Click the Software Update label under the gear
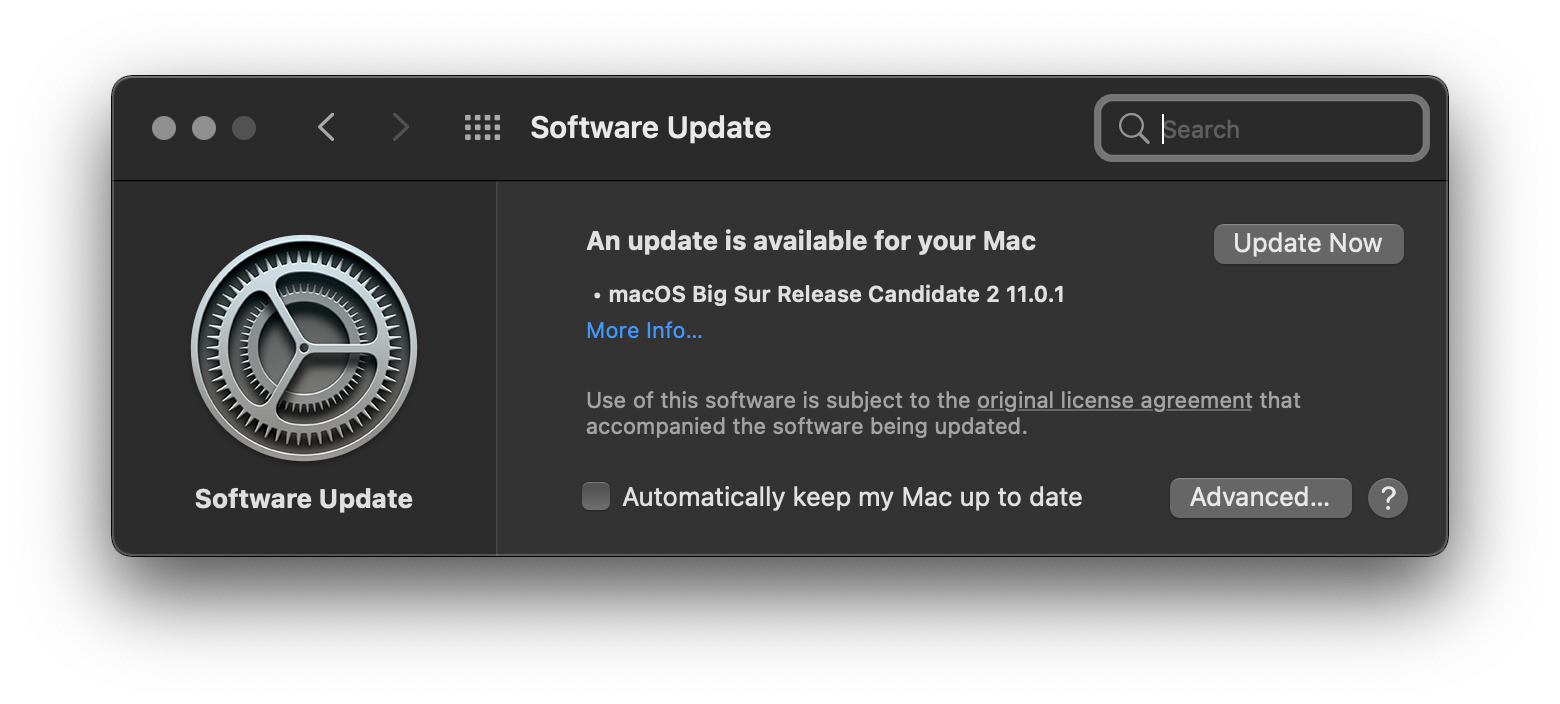This screenshot has height=704, width=1560. click(x=304, y=499)
